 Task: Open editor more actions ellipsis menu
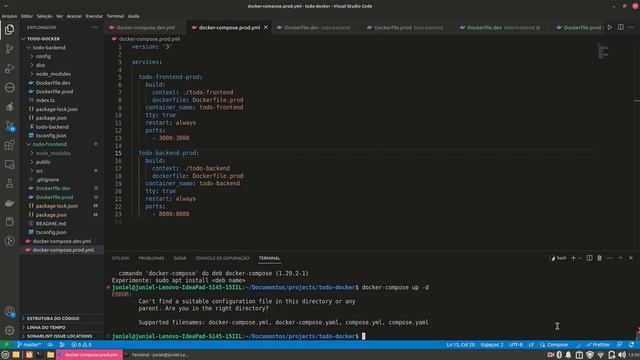[x=631, y=27]
